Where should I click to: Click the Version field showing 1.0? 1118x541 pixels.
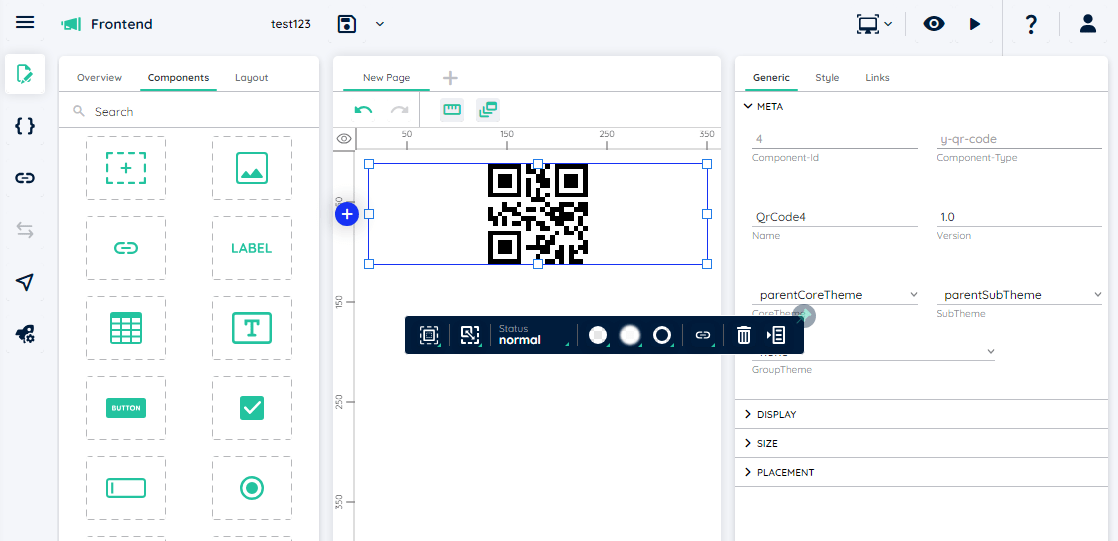(1019, 217)
